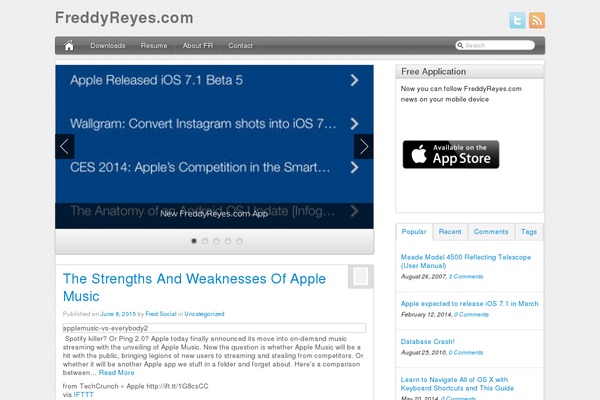Switch to the Tags tab

pos(529,232)
